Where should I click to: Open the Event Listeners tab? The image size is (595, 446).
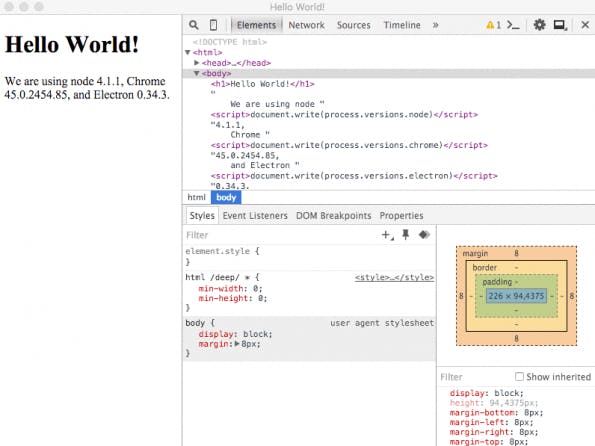[x=255, y=216]
